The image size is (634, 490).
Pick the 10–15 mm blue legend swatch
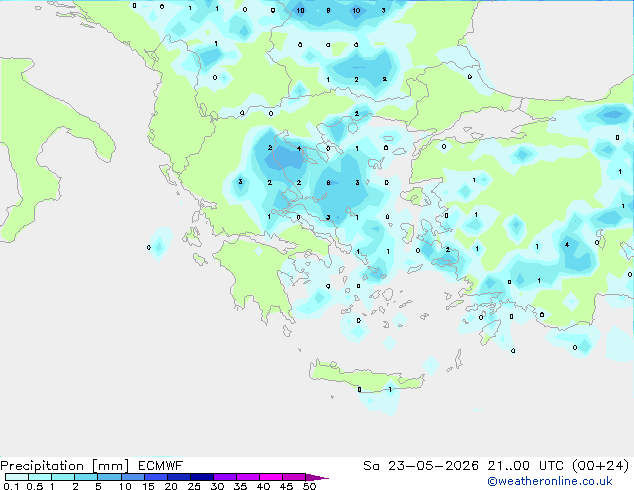pyautogui.click(x=133, y=477)
